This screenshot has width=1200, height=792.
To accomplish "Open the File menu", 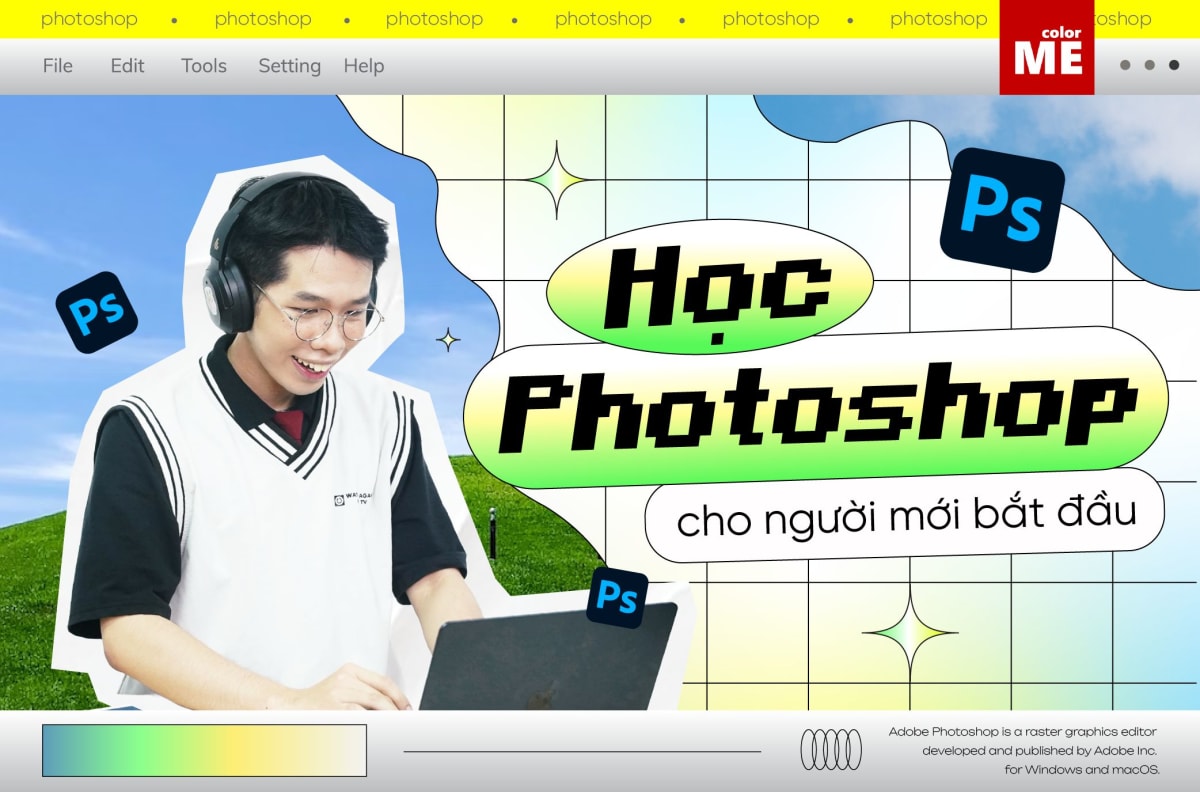I will 57,66.
